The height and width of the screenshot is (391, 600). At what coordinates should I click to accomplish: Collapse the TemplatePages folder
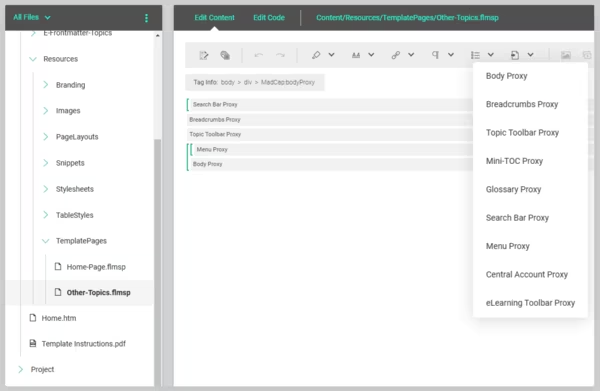point(46,241)
